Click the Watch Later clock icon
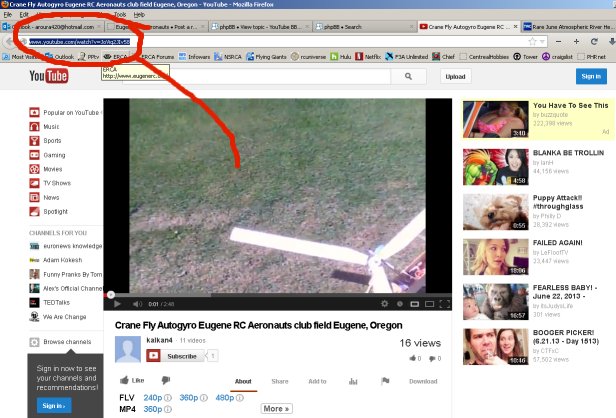The image size is (616, 418). tap(400, 304)
